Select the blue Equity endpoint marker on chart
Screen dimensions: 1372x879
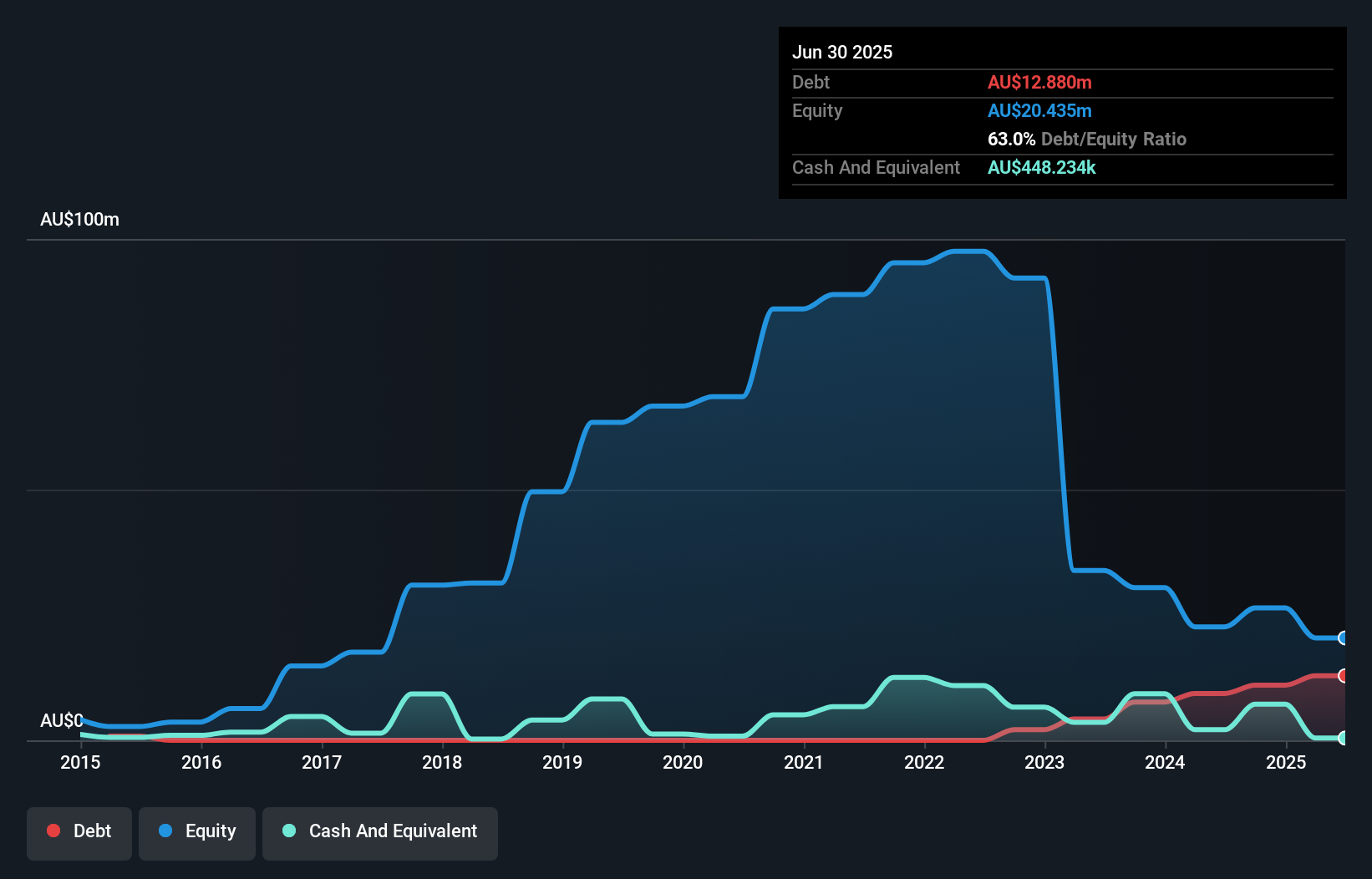(x=1343, y=638)
